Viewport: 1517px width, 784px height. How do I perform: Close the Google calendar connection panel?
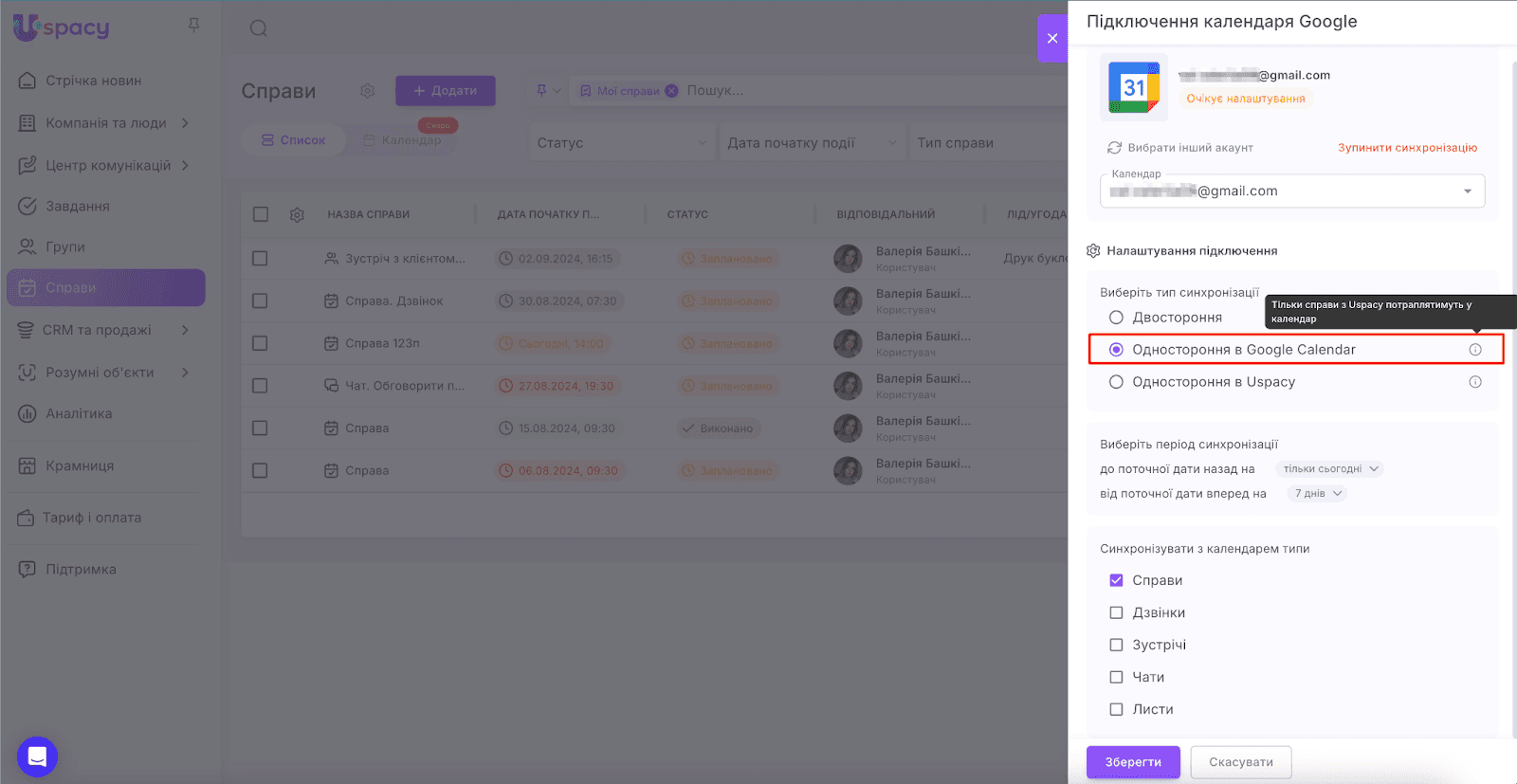(x=1052, y=39)
